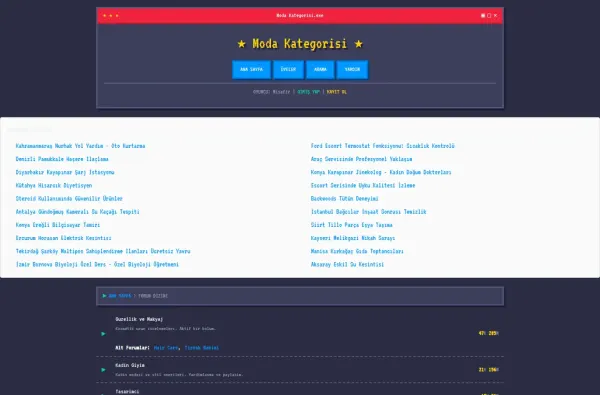
Task: Open Escort Serisinde Uyku Kalitesi İzleme link
Action: (x=363, y=185)
